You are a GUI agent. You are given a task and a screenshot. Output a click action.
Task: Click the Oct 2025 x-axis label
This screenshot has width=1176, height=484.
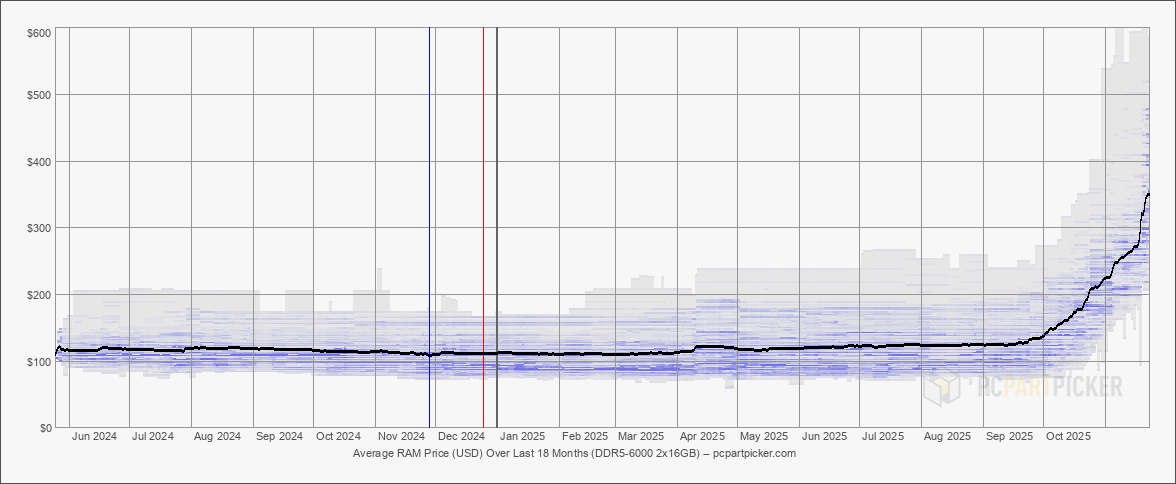point(1068,436)
